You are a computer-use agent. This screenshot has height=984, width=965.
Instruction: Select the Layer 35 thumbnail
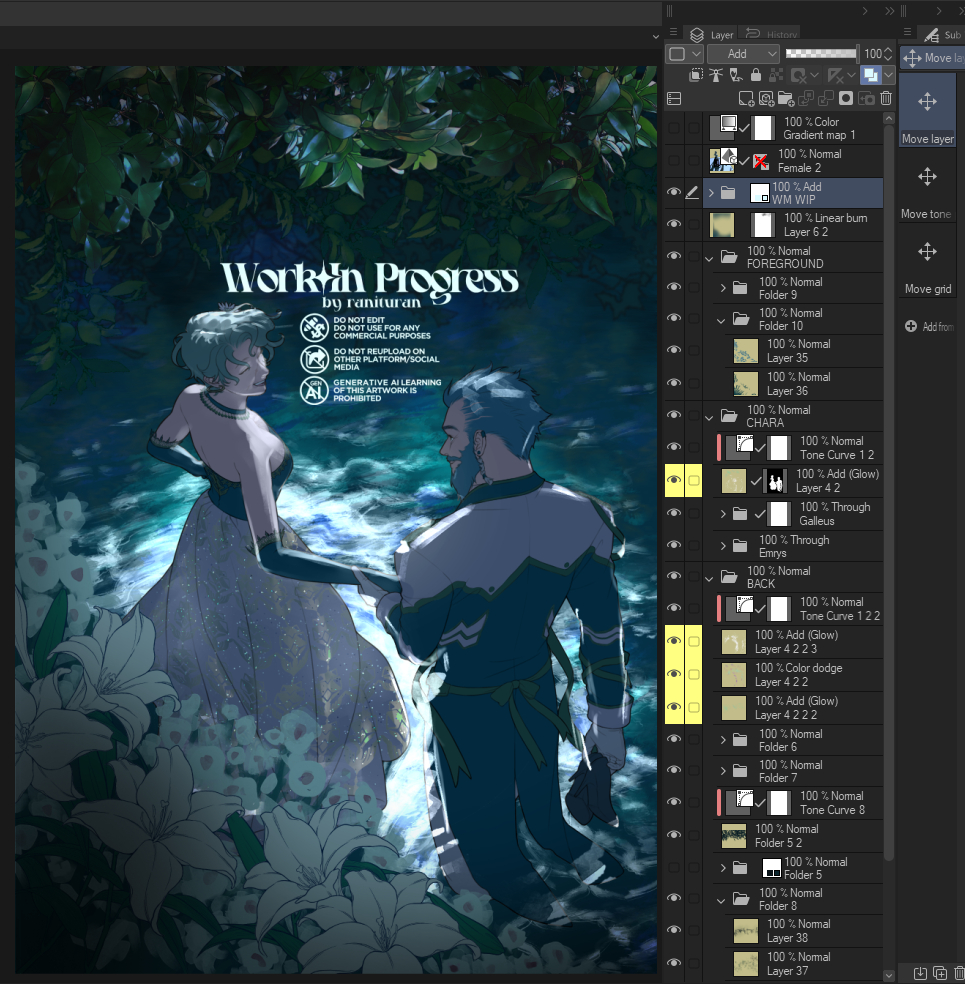tap(746, 351)
